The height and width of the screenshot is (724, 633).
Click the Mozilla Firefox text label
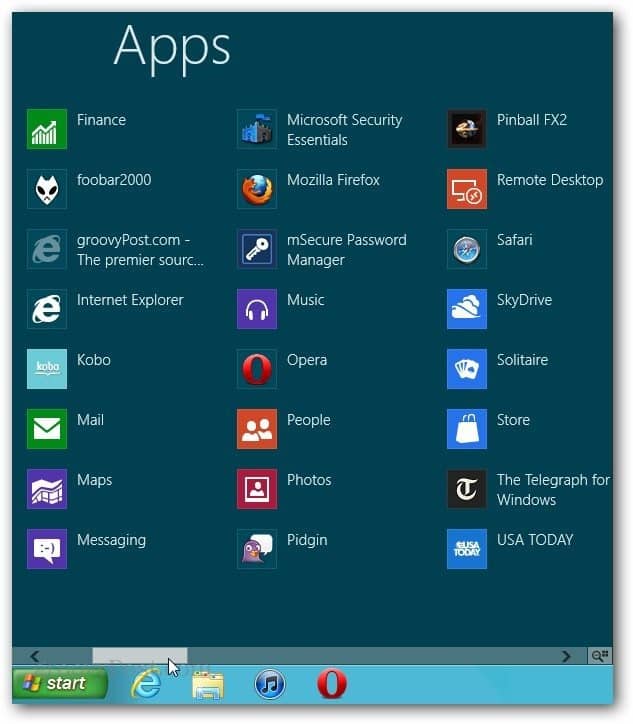pyautogui.click(x=333, y=180)
